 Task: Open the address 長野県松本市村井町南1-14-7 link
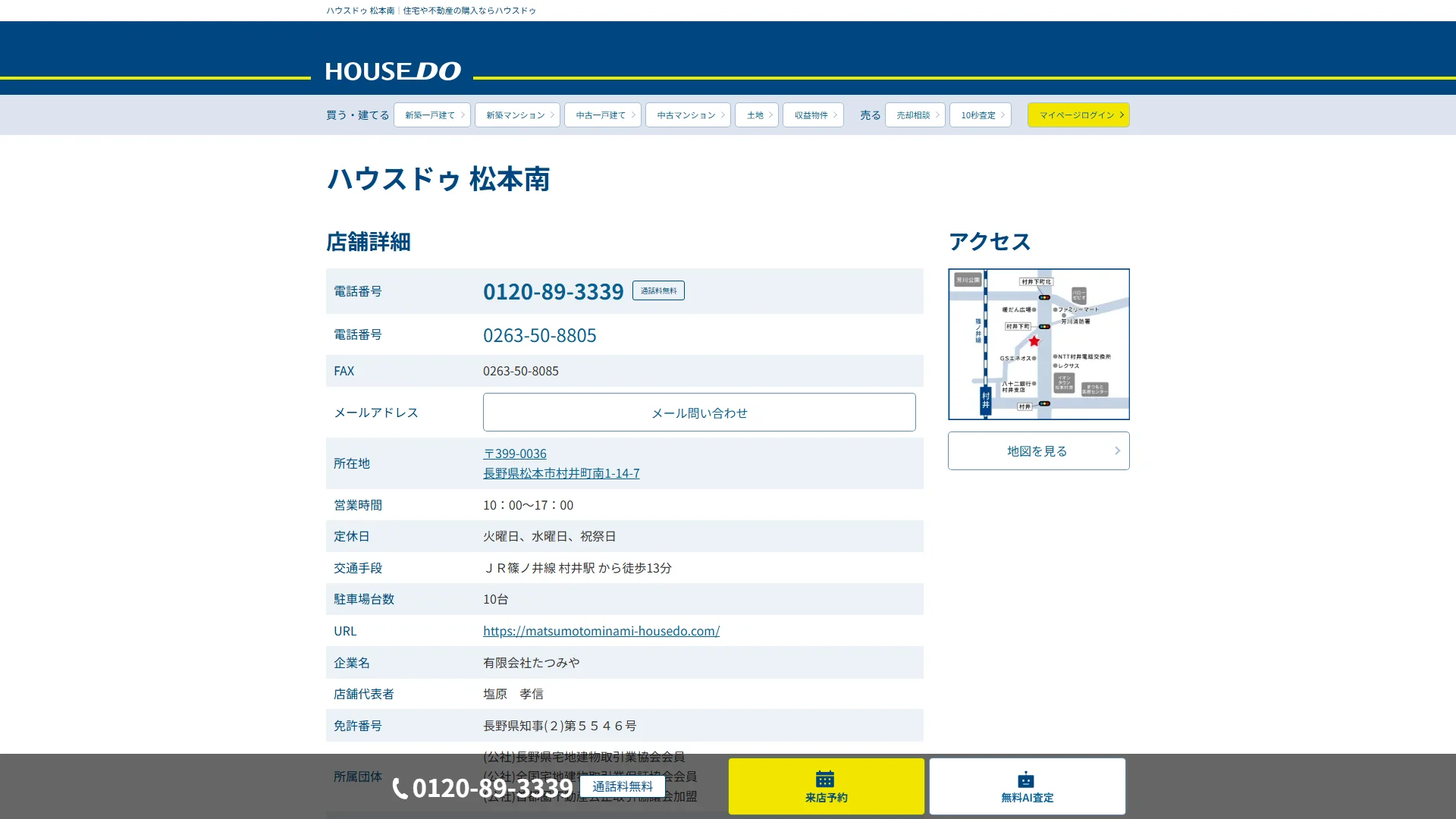tap(561, 473)
